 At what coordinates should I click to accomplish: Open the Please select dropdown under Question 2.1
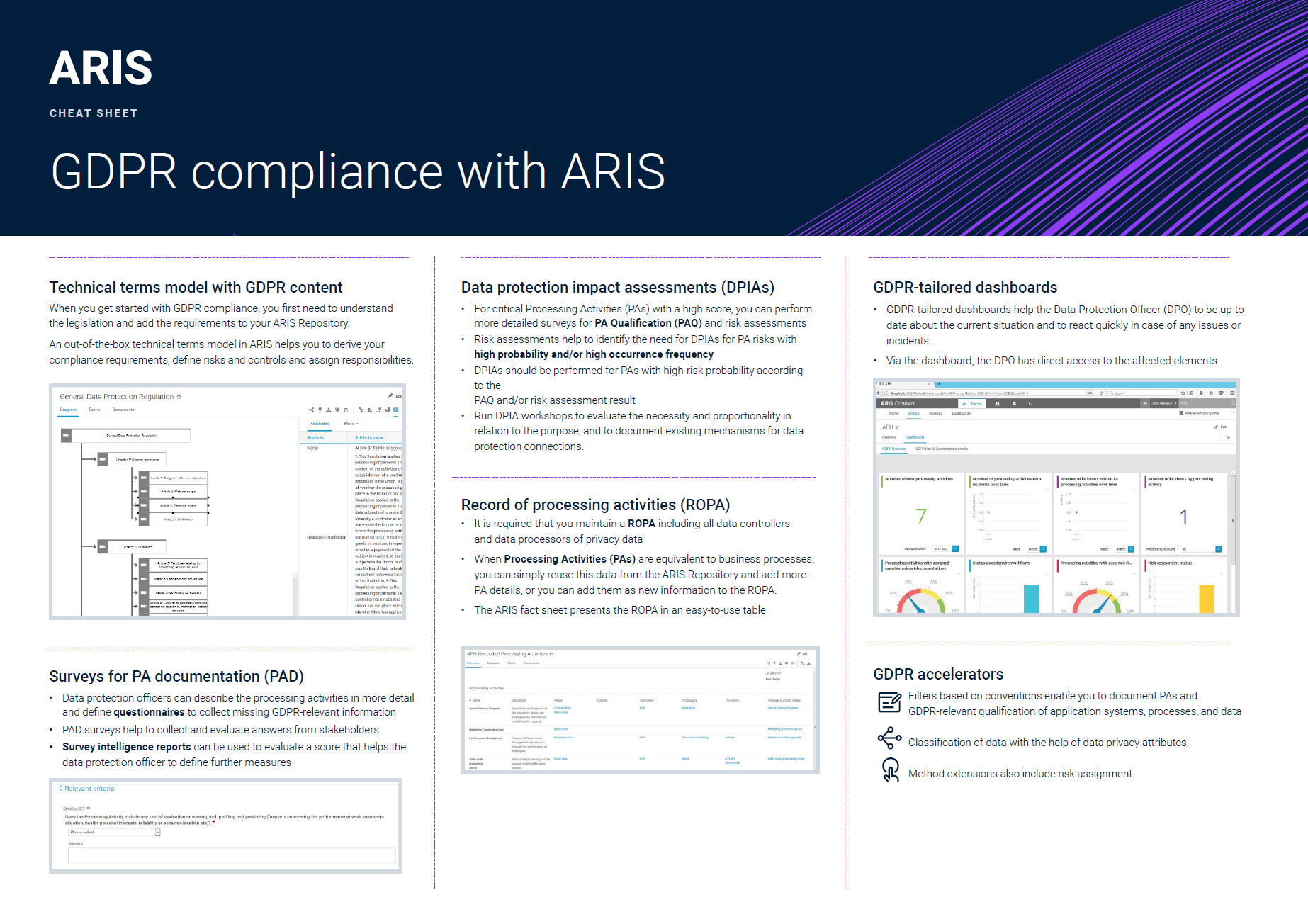pos(113,831)
